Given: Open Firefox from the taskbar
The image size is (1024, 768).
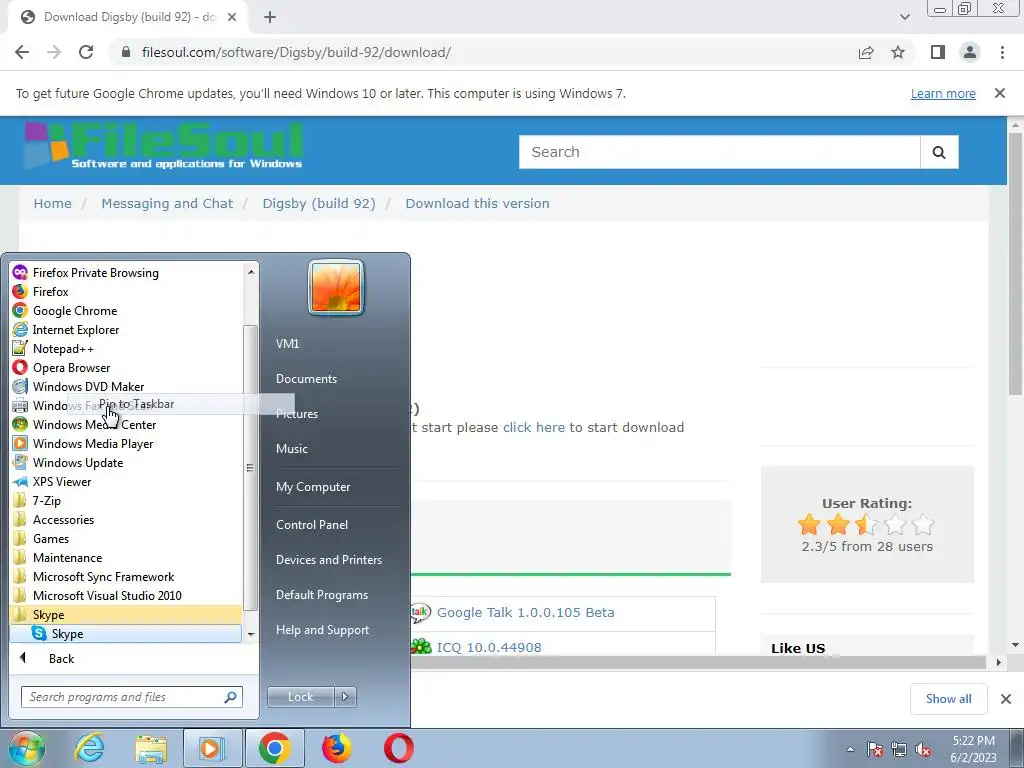Looking at the screenshot, I should (336, 748).
